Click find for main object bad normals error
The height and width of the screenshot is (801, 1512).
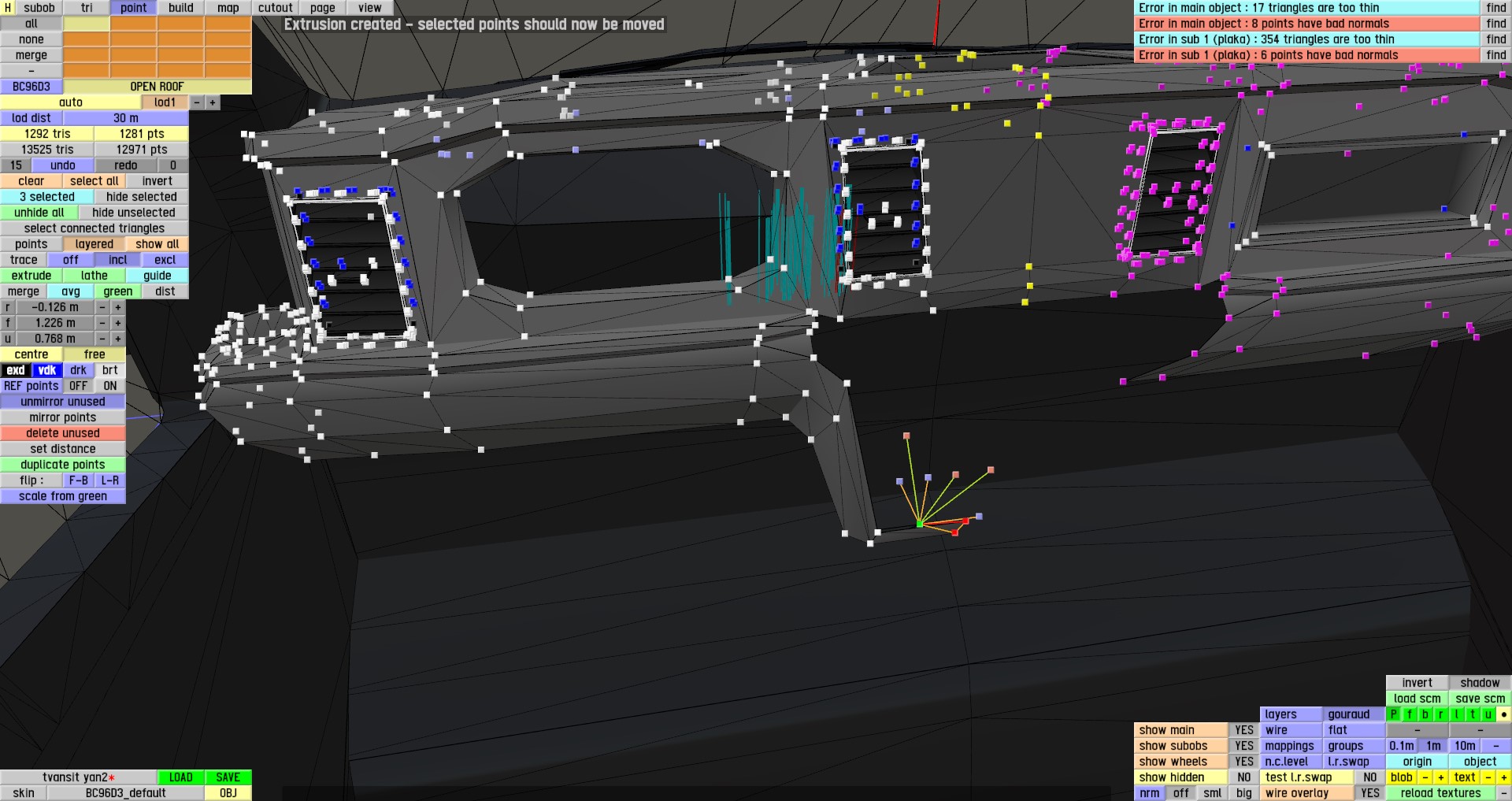pyautogui.click(x=1496, y=24)
